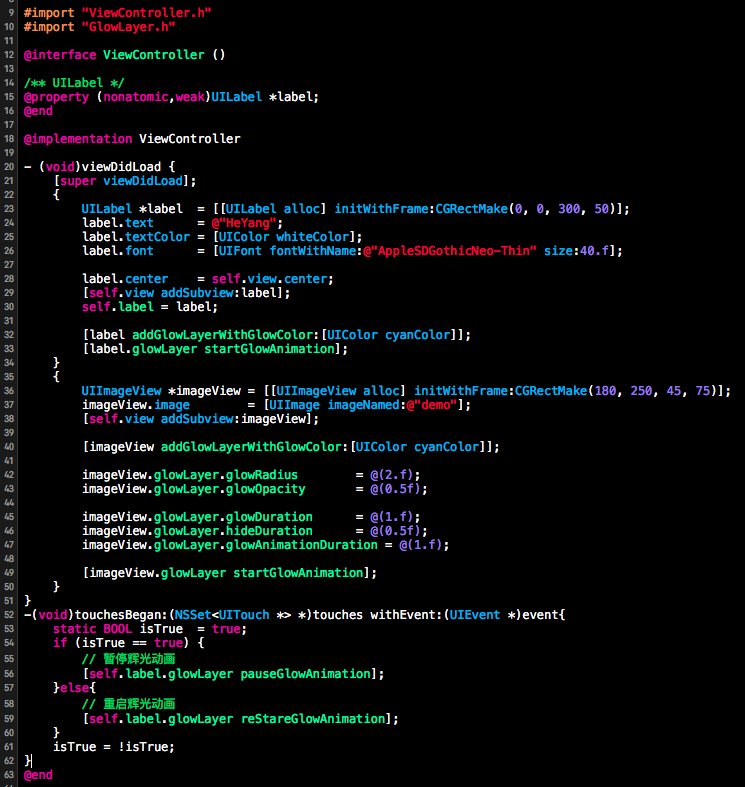Click cyanColor on the imageView glow line
Image resolution: width=745 pixels, height=787 pixels.
tap(446, 447)
